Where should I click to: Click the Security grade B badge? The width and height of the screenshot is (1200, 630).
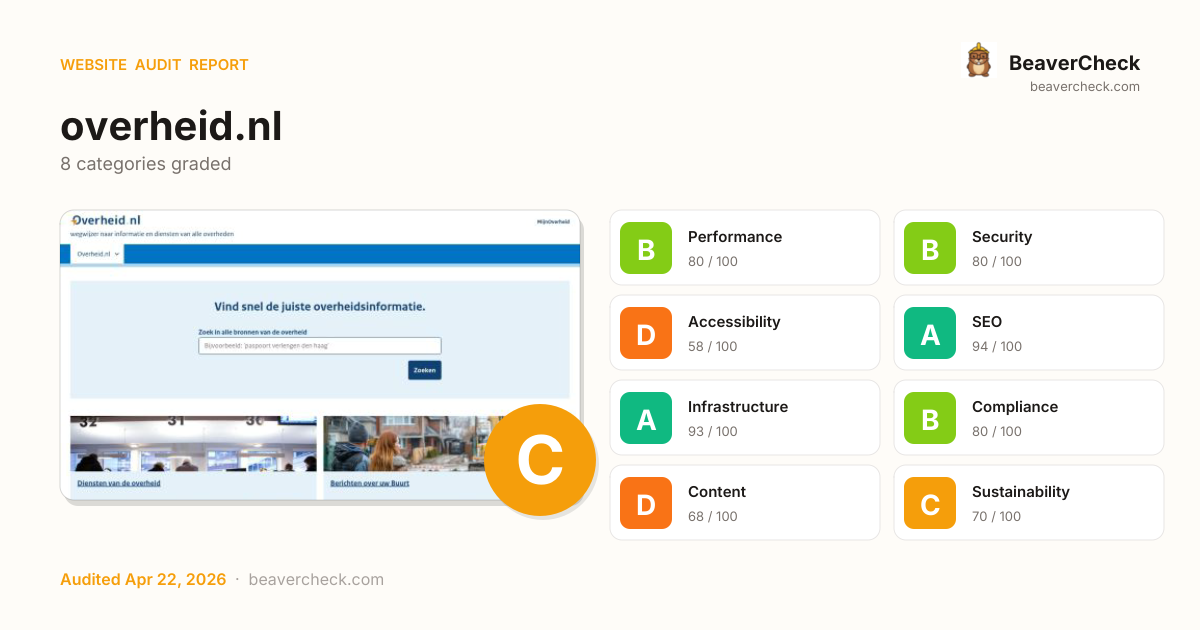click(x=930, y=248)
